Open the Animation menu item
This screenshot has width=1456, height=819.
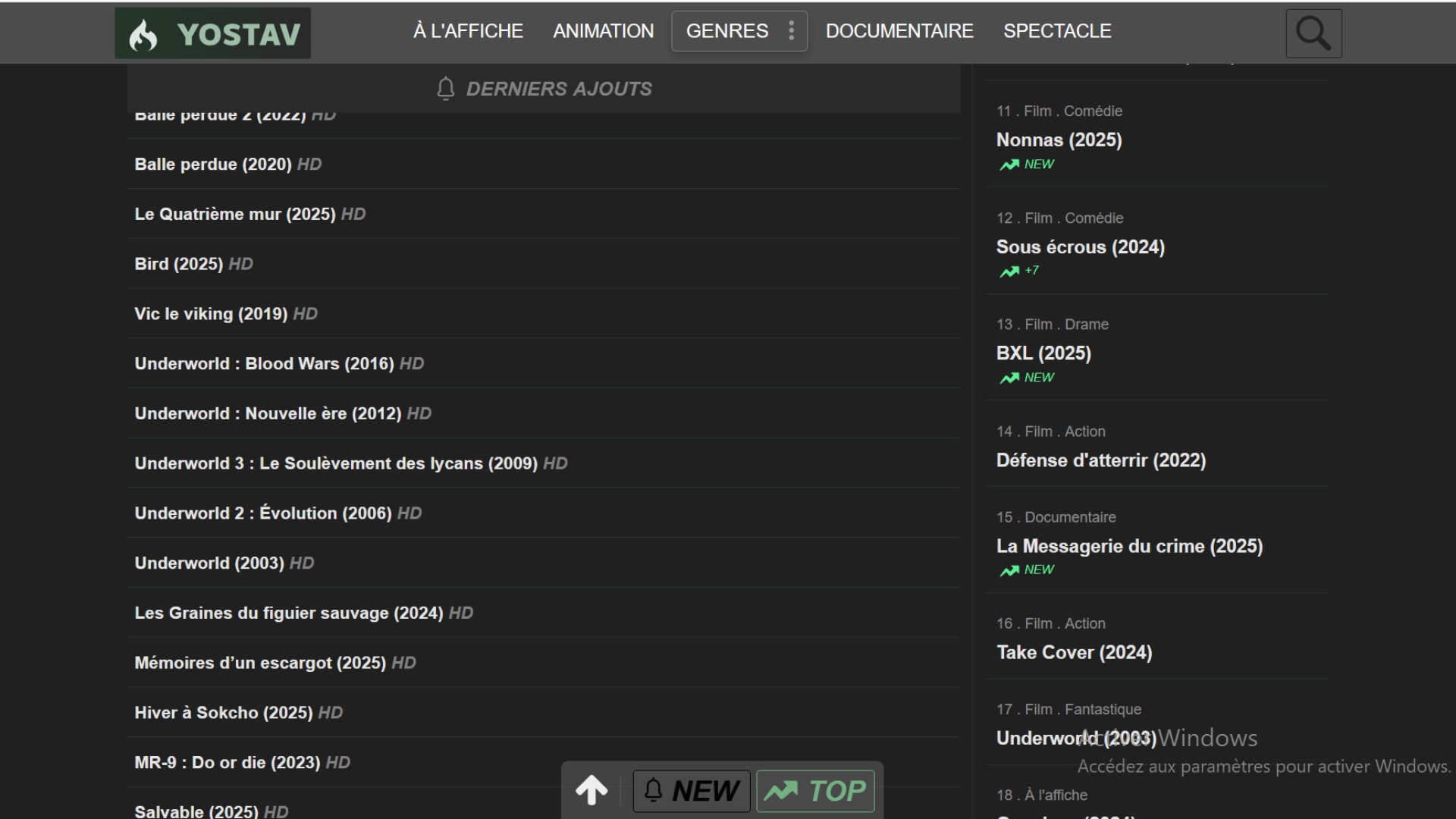click(x=603, y=31)
